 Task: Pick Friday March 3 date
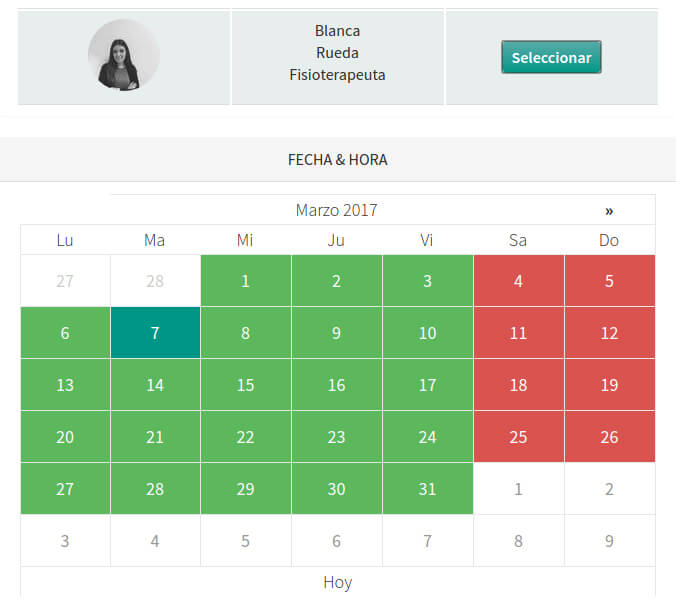pos(427,281)
